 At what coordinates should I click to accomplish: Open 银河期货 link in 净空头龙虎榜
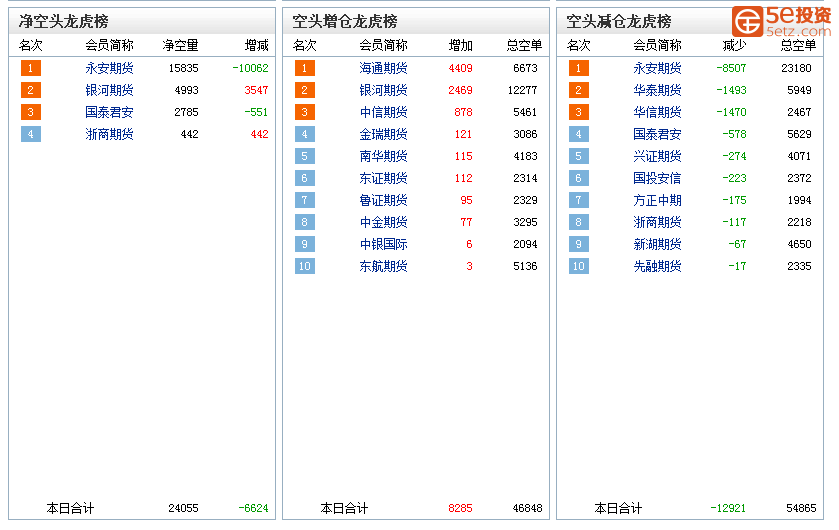[x=109, y=90]
